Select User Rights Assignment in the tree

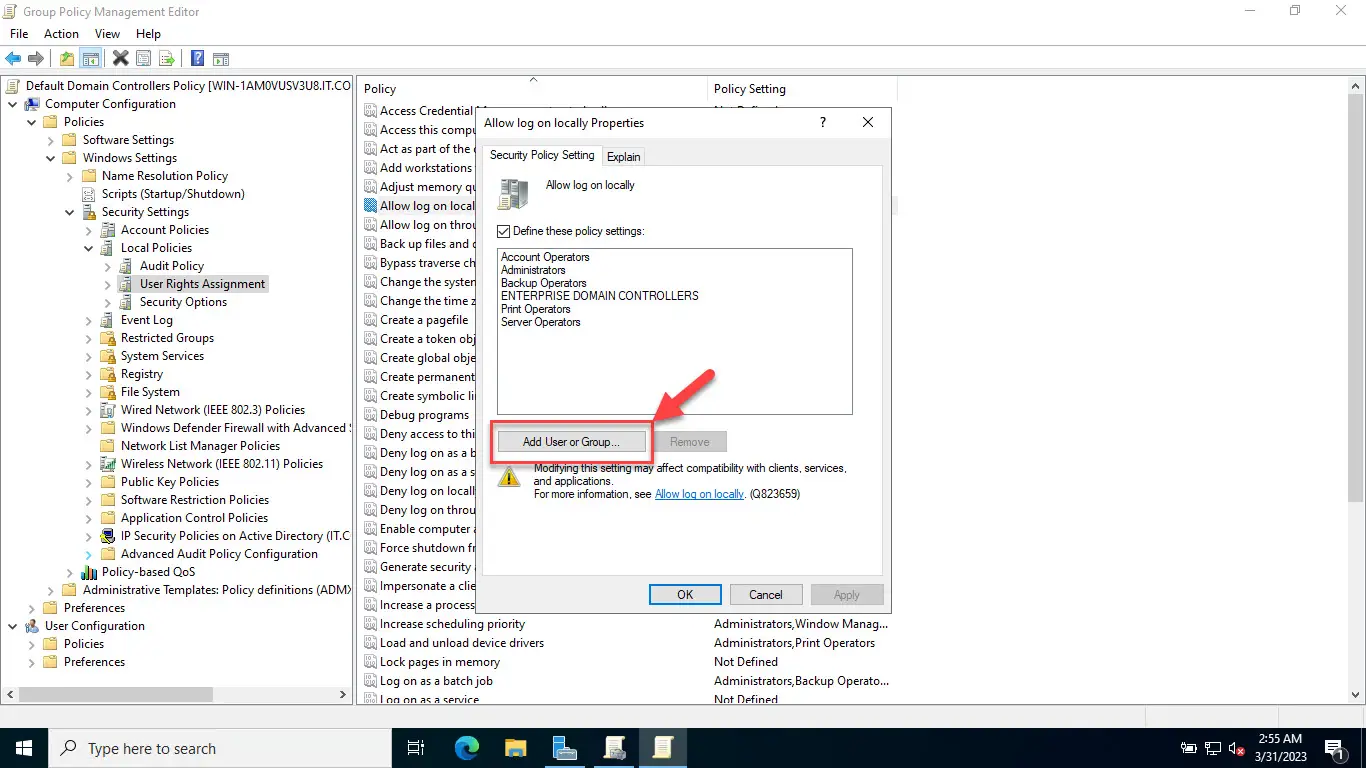202,284
